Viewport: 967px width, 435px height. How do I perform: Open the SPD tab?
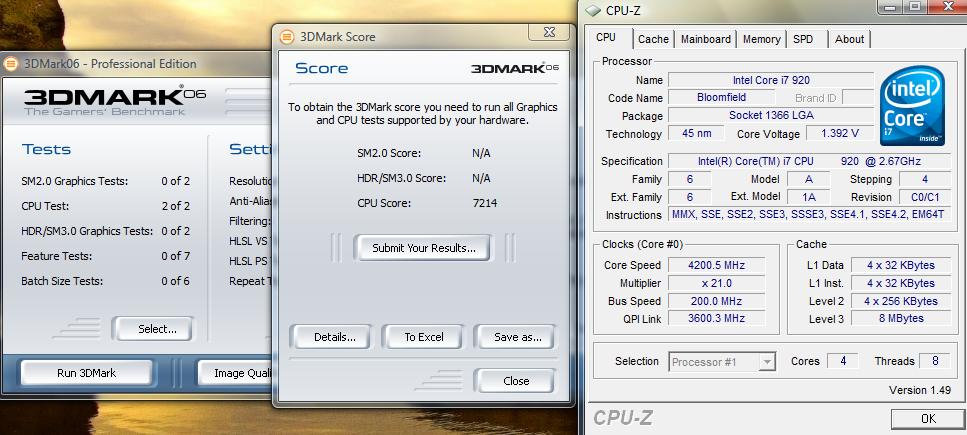pyautogui.click(x=805, y=39)
